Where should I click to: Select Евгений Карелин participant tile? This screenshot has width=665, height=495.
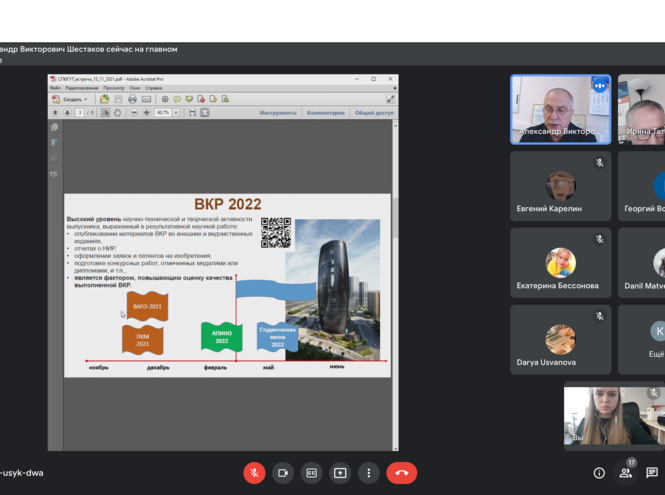pos(560,186)
